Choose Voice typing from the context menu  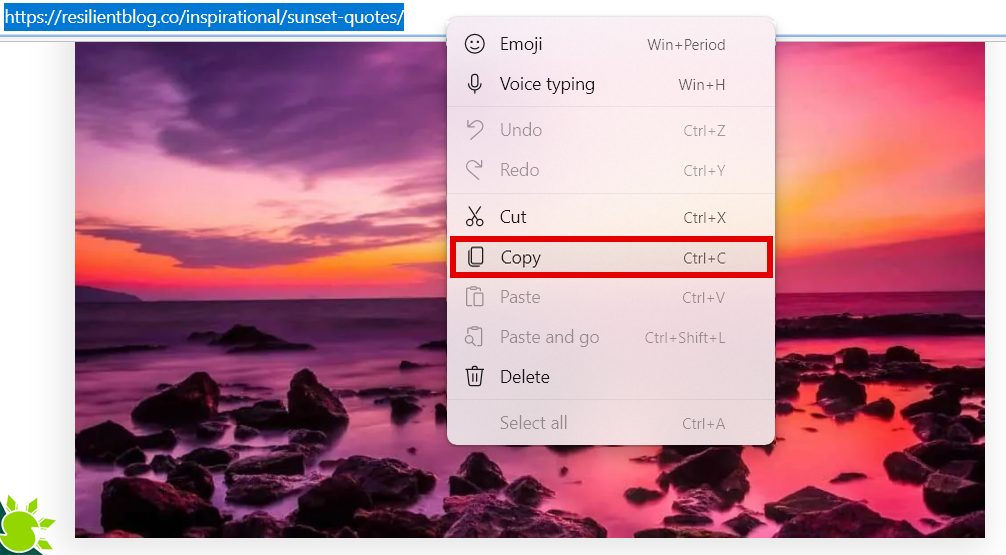click(x=611, y=84)
